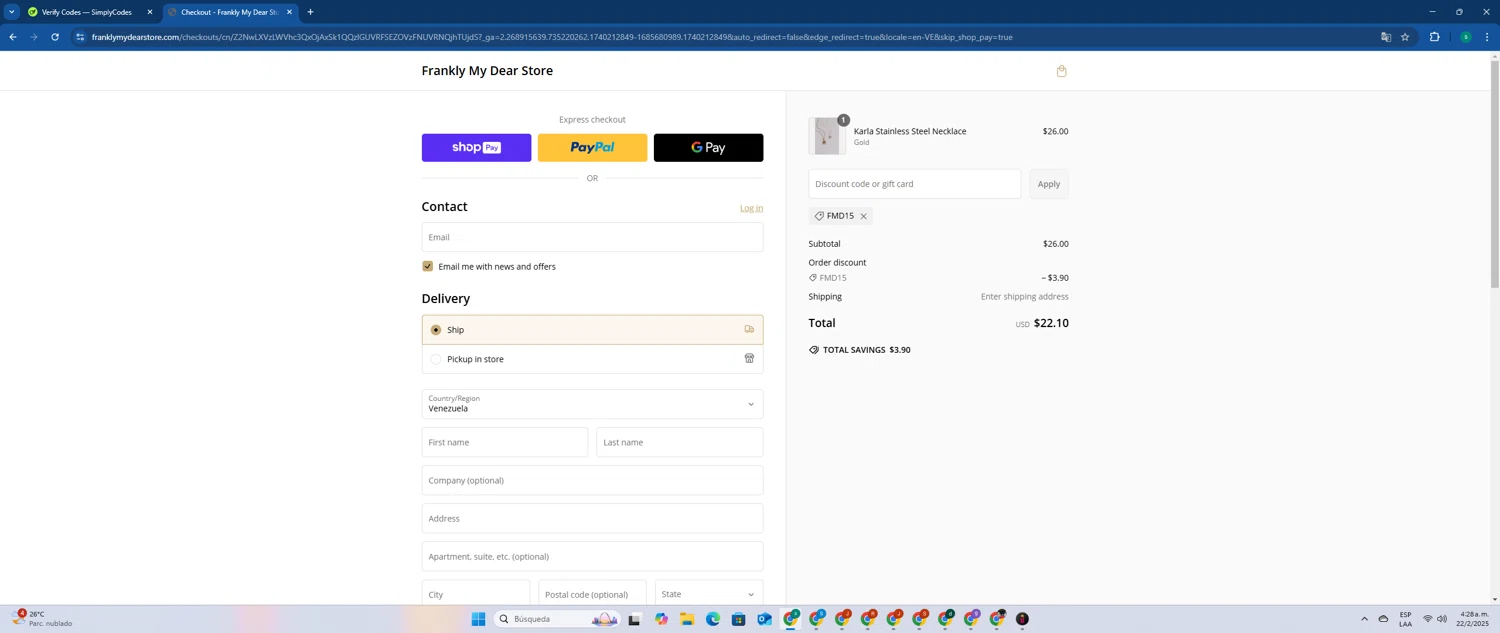Show hidden system tray icons
1500x633 pixels.
click(1364, 619)
